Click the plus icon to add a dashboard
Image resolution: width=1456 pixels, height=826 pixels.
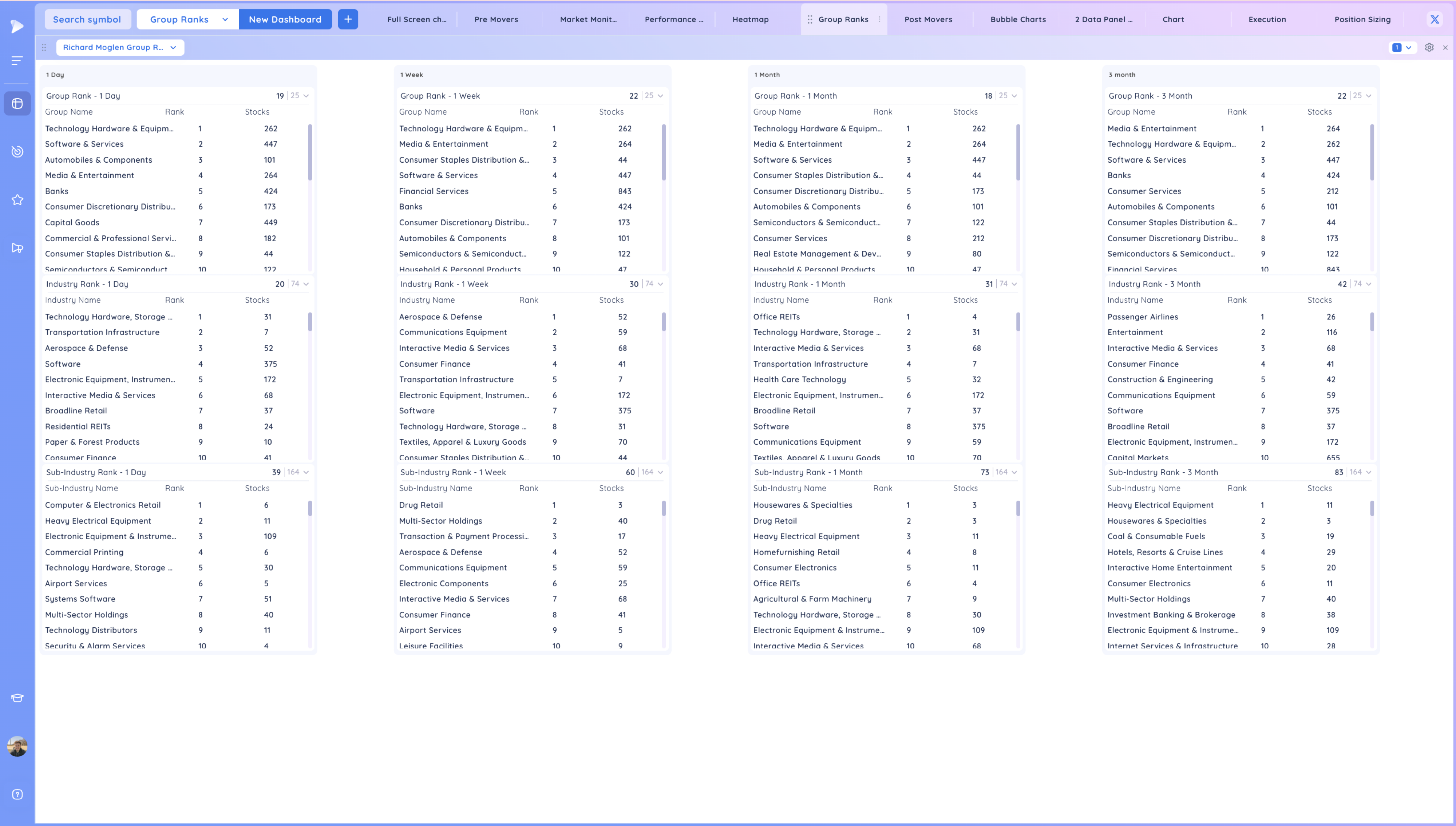(348, 19)
